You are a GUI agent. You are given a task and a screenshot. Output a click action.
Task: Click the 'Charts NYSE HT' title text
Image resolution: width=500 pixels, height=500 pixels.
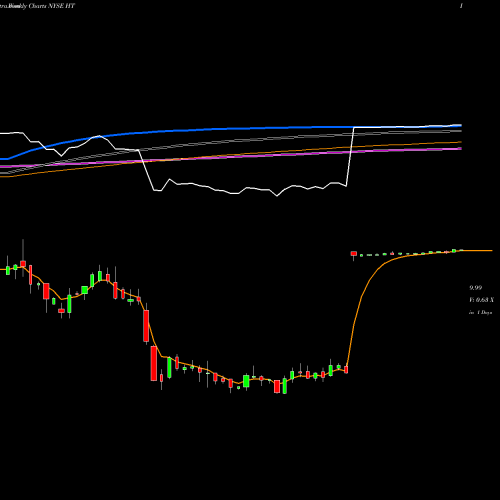click(x=52, y=6)
